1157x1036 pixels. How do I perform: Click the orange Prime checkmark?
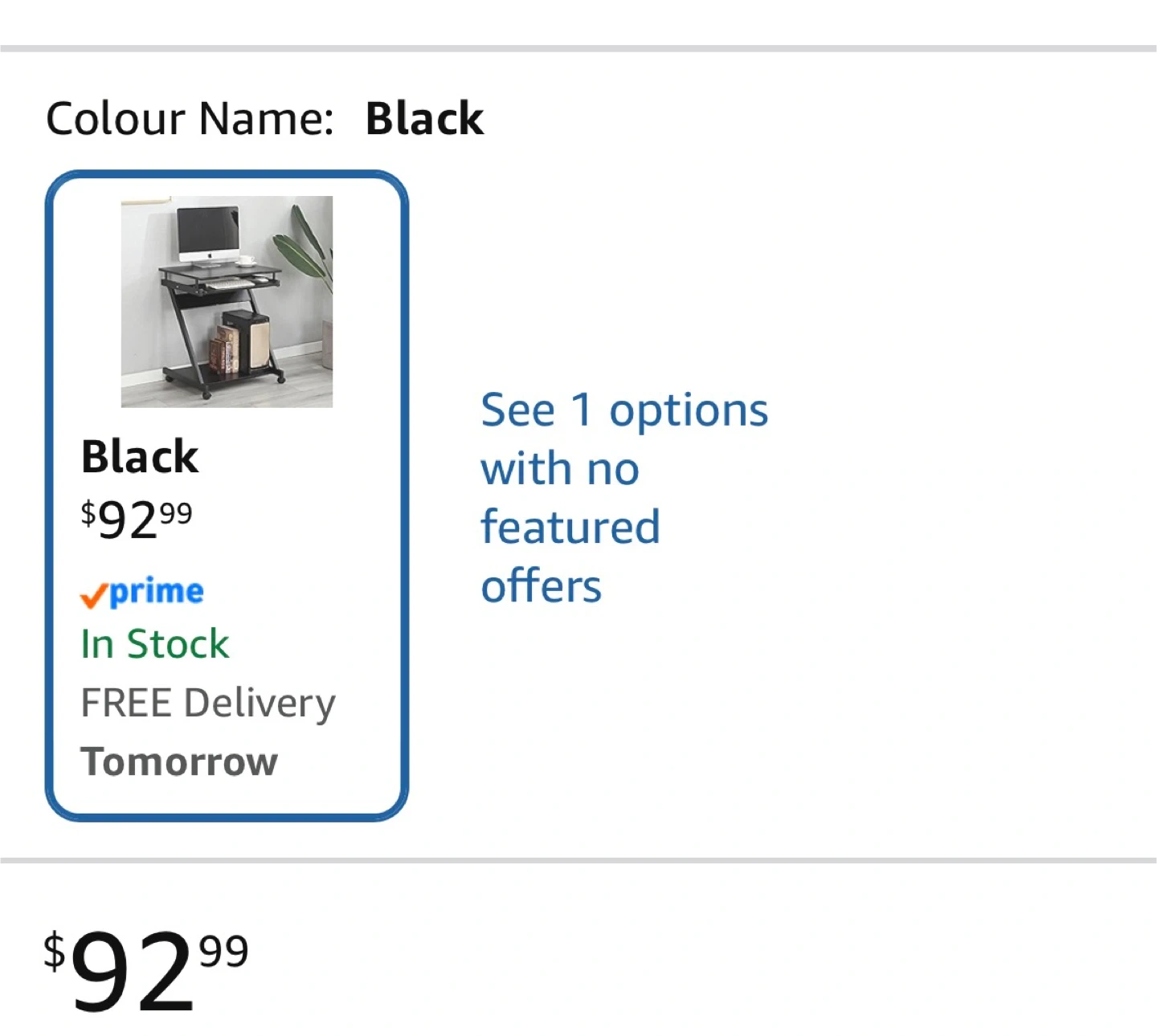tap(93, 596)
